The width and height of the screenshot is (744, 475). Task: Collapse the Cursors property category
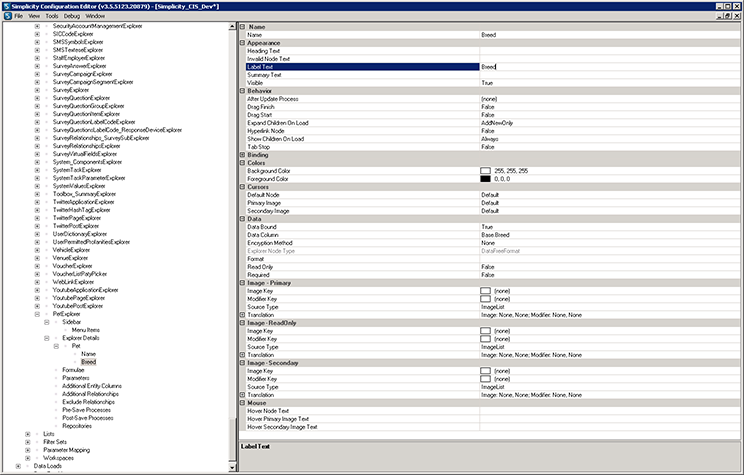click(242, 187)
